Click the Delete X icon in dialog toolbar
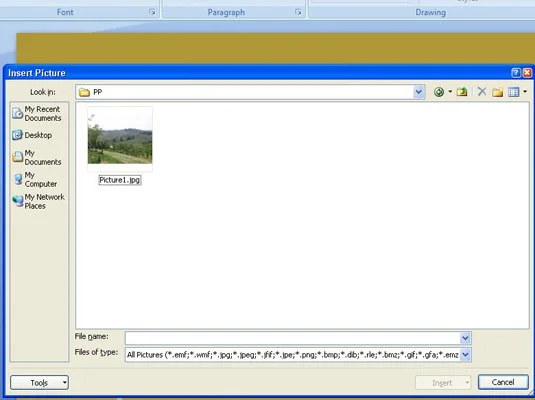535x400 pixels. click(x=482, y=91)
